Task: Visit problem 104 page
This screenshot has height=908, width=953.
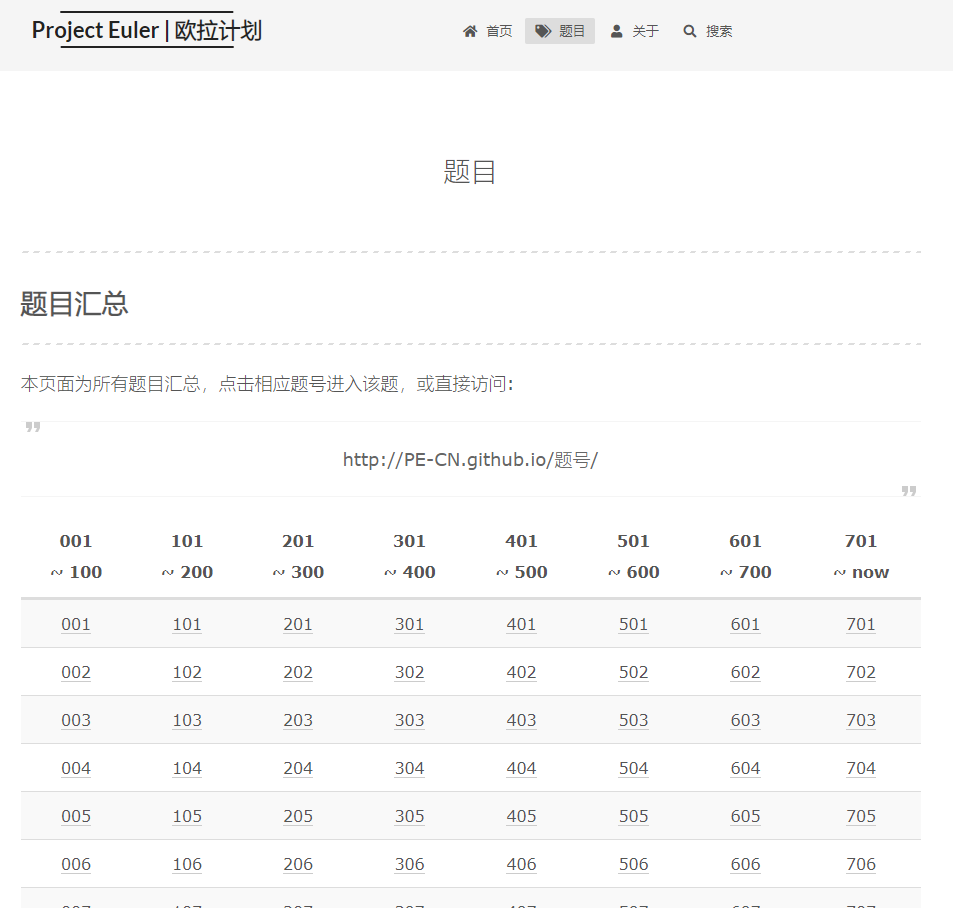Action: (187, 768)
